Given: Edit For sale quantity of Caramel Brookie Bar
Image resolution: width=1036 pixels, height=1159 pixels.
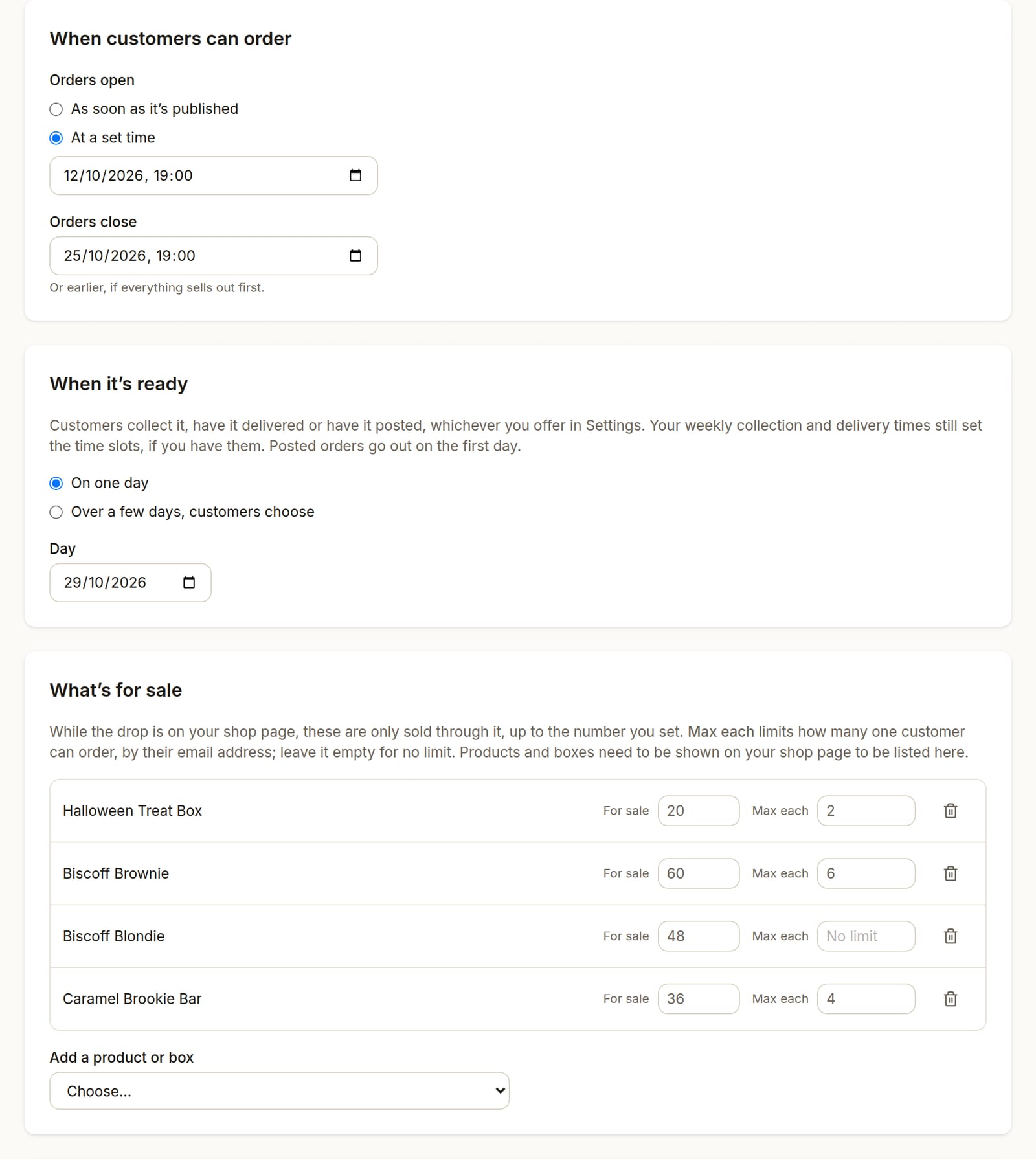Looking at the screenshot, I should click(699, 999).
